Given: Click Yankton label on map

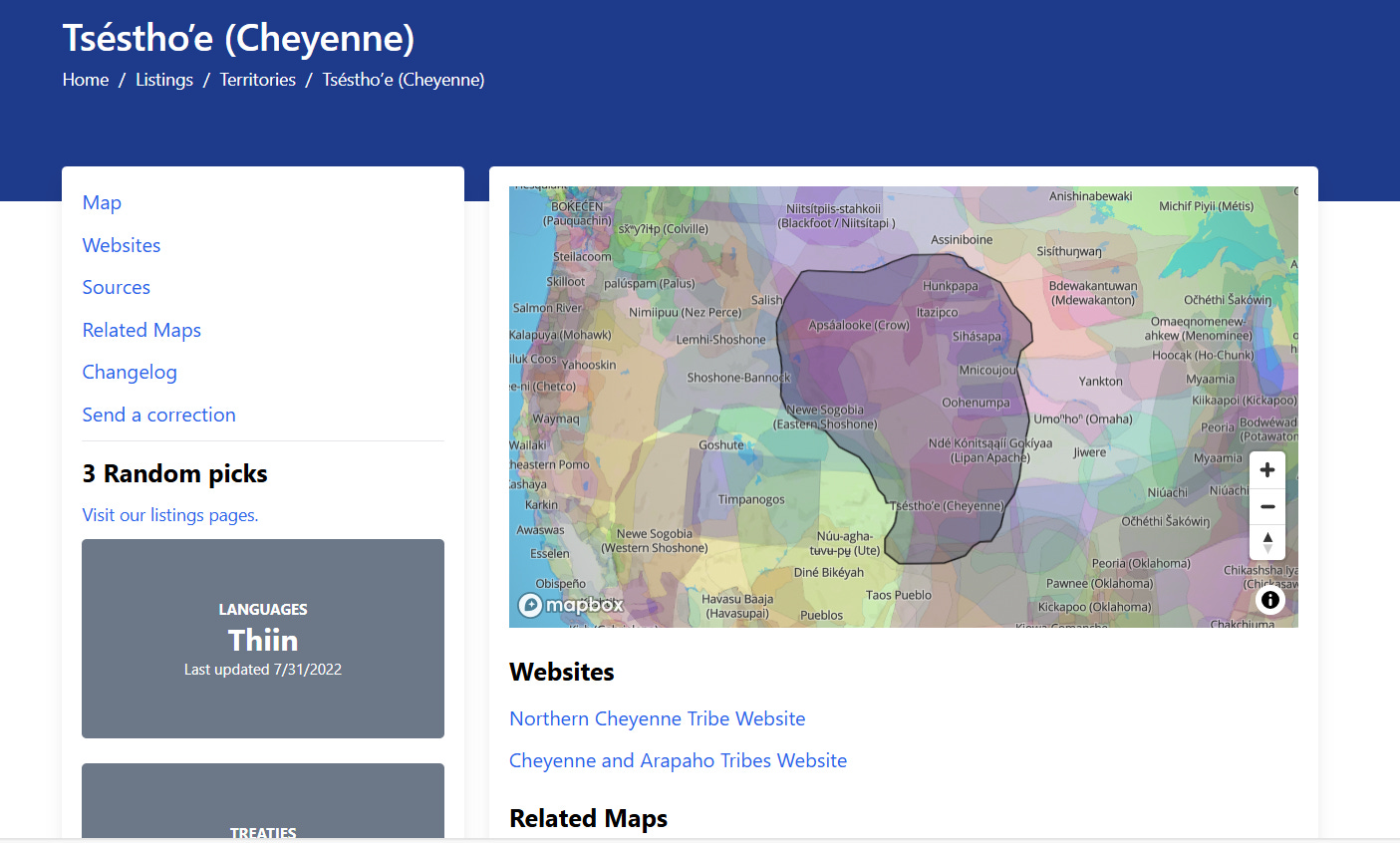Looking at the screenshot, I should coord(1100,381).
